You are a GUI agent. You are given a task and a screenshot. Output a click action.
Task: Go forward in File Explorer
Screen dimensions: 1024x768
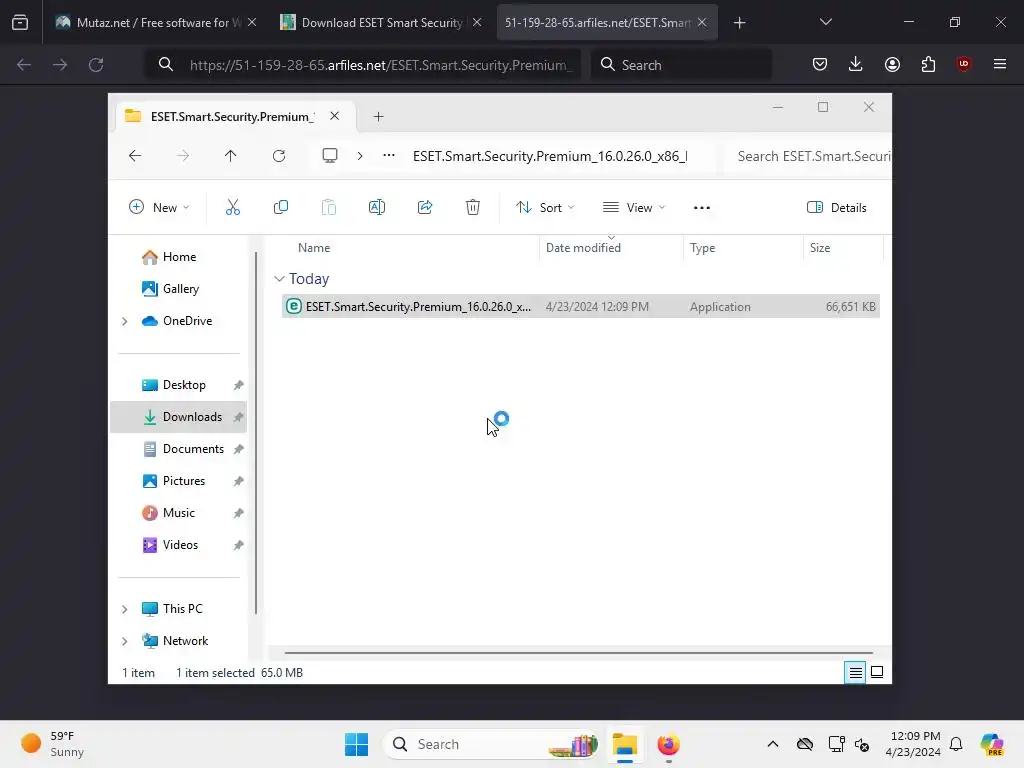click(x=183, y=155)
